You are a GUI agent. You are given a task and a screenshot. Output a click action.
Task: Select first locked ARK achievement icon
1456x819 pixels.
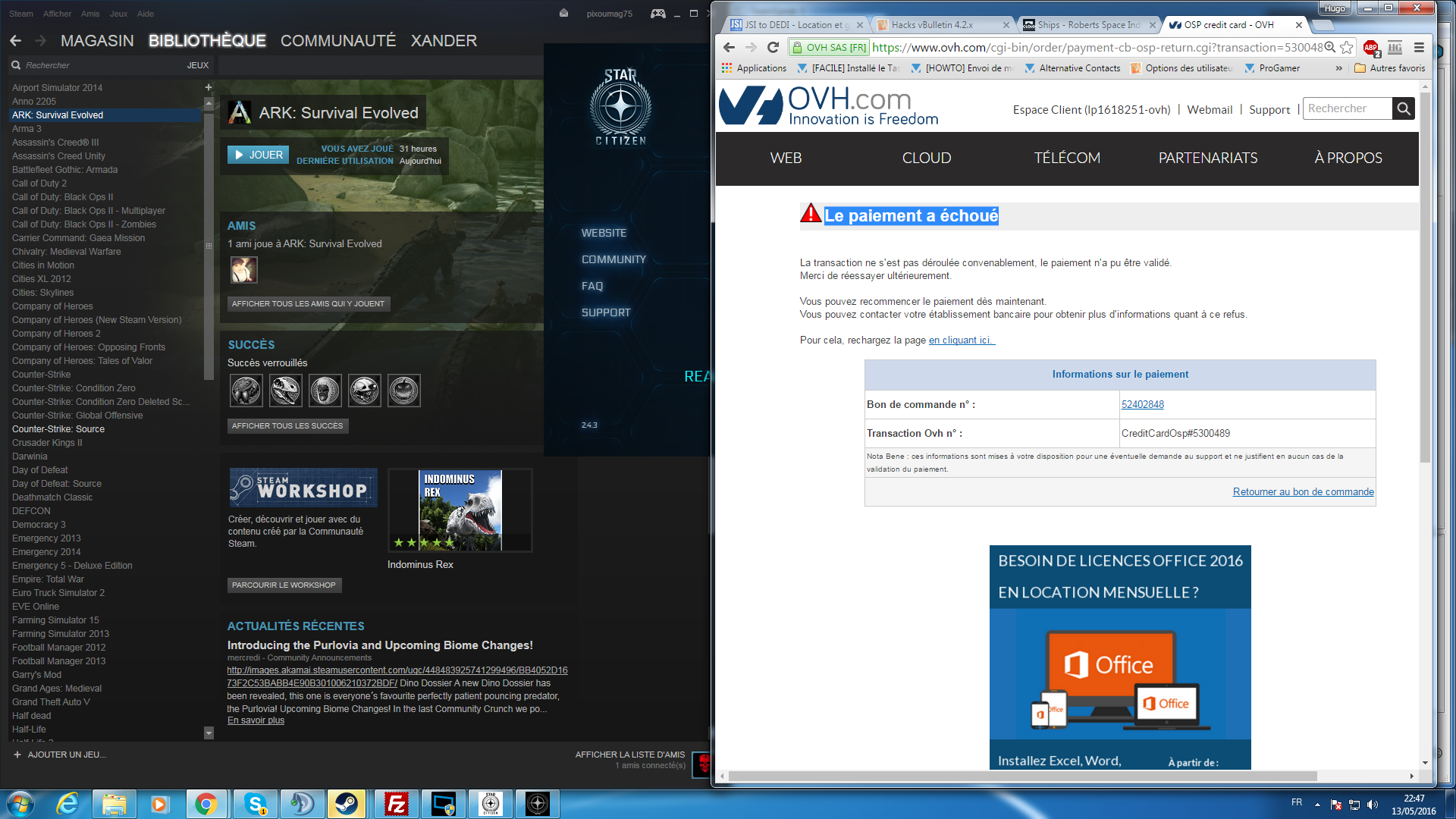246,391
